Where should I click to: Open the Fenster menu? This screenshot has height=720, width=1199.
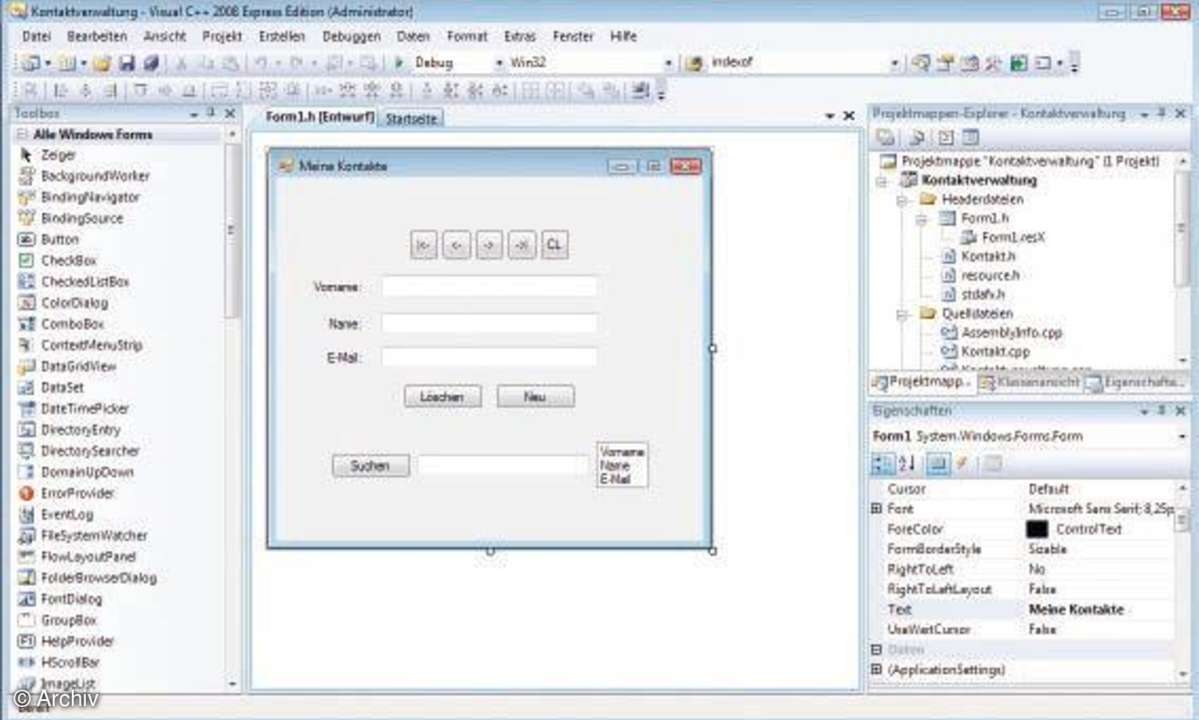click(x=574, y=36)
